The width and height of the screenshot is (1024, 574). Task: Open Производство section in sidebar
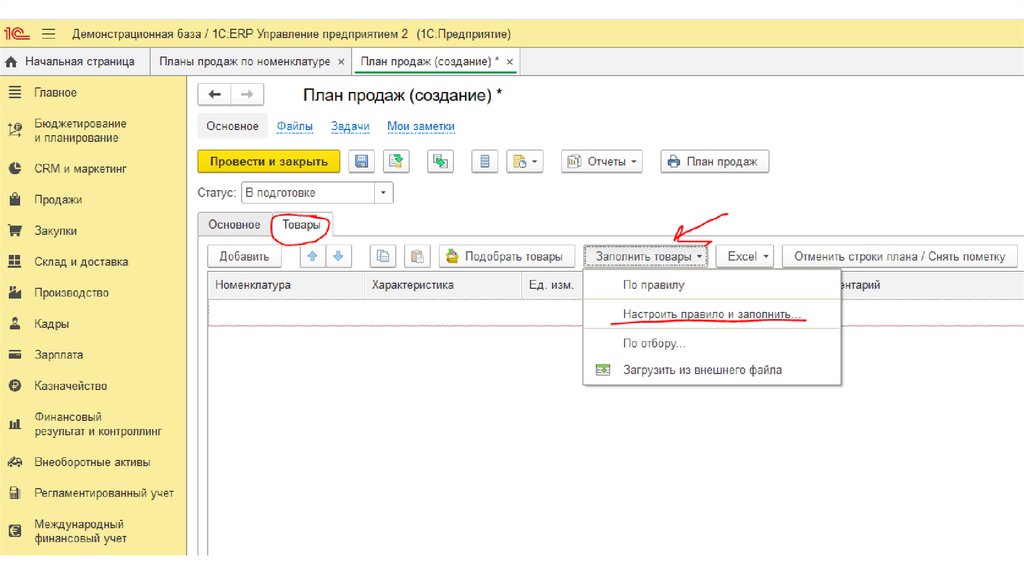pos(71,293)
